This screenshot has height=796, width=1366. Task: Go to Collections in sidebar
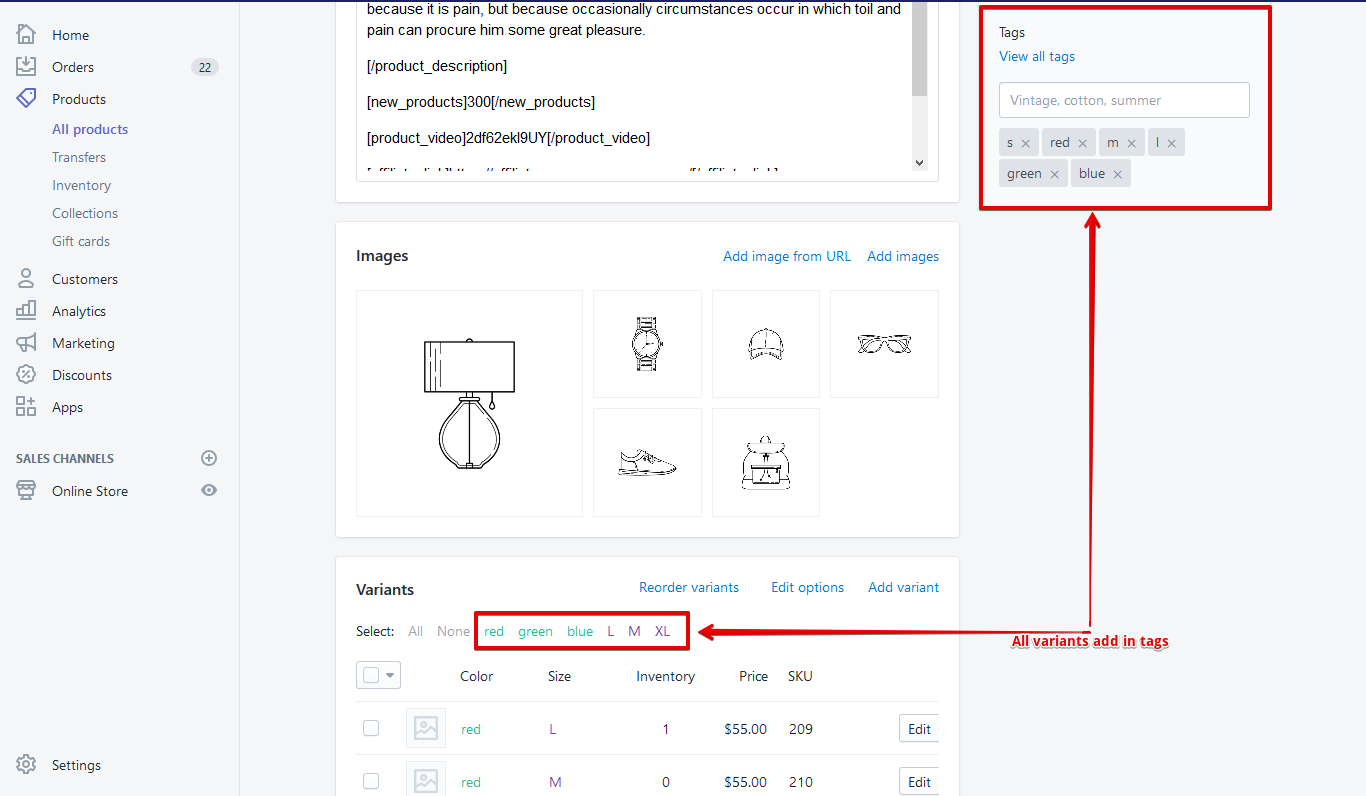[85, 213]
